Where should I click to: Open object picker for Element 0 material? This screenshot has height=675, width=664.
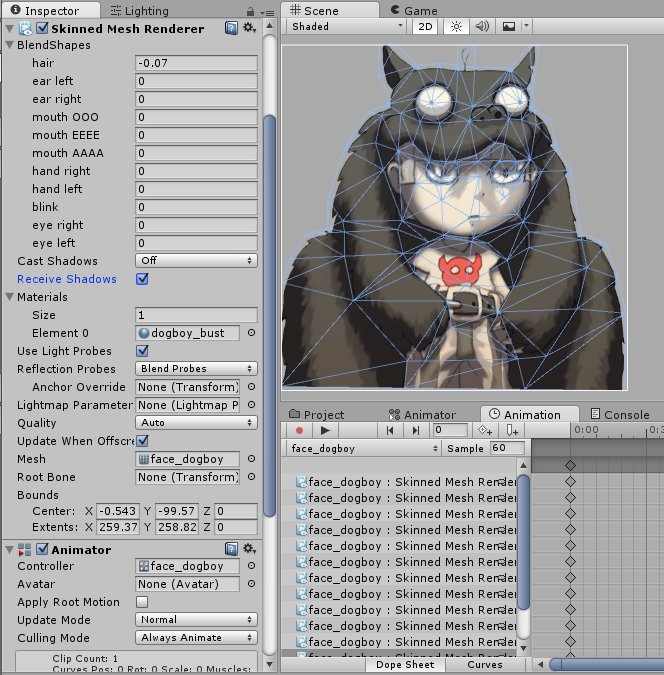pos(251,333)
